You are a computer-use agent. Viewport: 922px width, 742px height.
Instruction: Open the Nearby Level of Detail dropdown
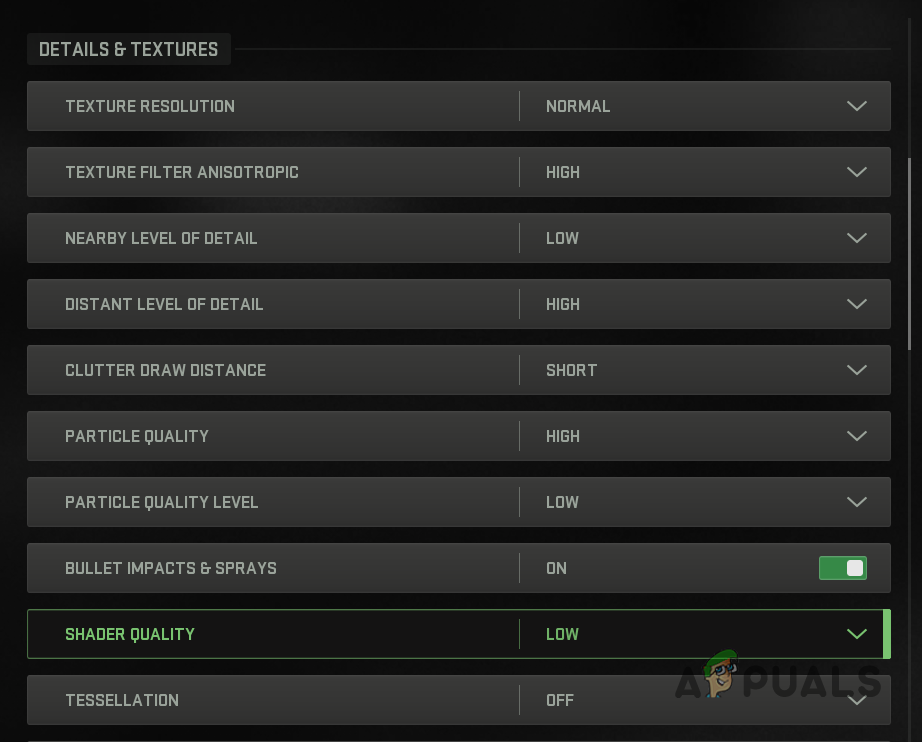coord(856,238)
